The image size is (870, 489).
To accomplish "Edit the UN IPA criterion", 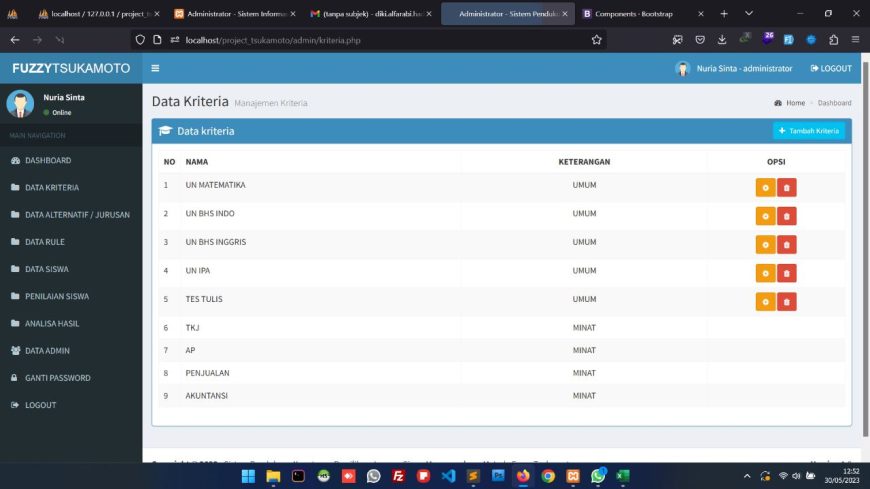I will pyautogui.click(x=765, y=273).
